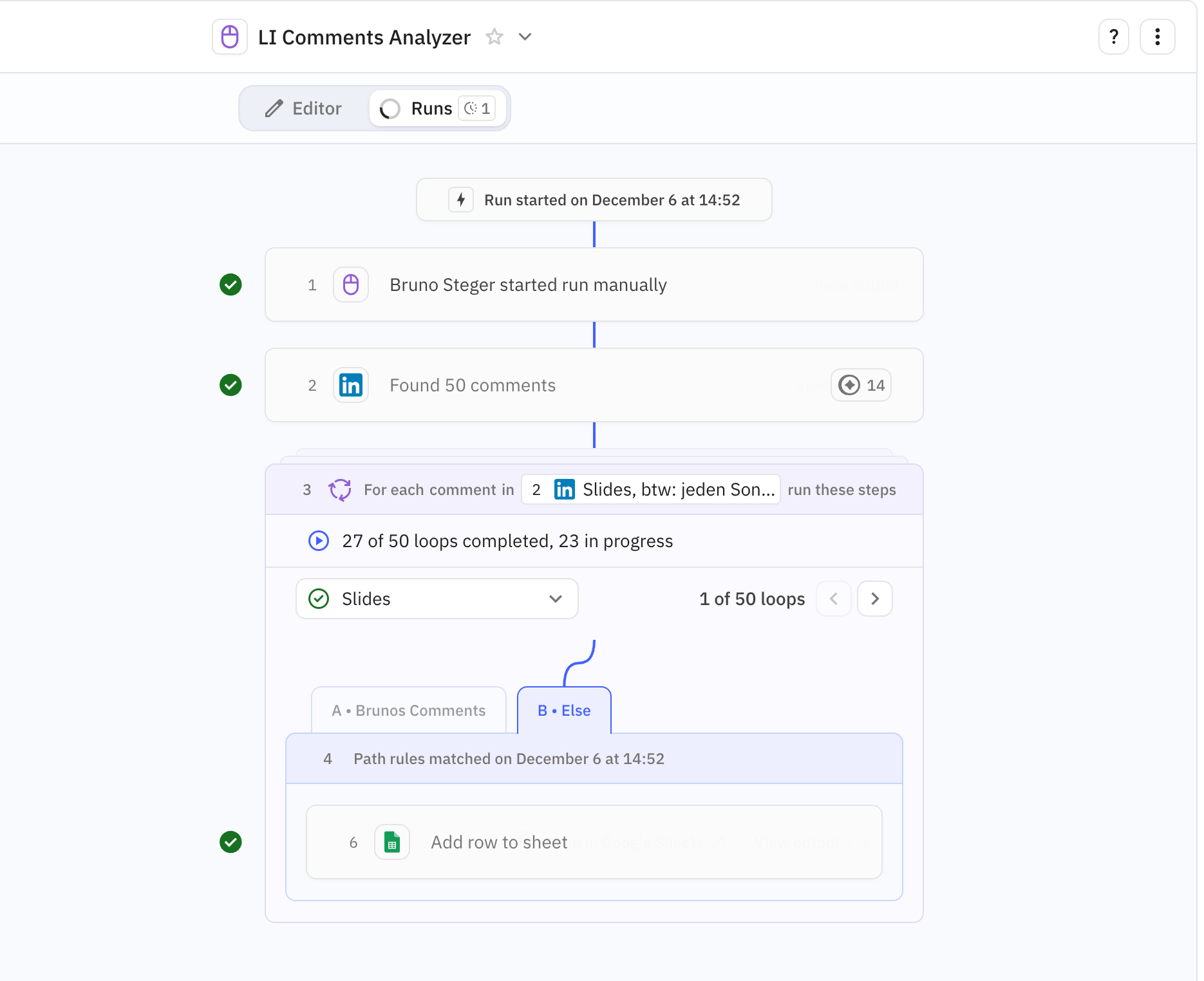
Task: Click the lightning bolt run trigger icon
Action: [x=461, y=200]
